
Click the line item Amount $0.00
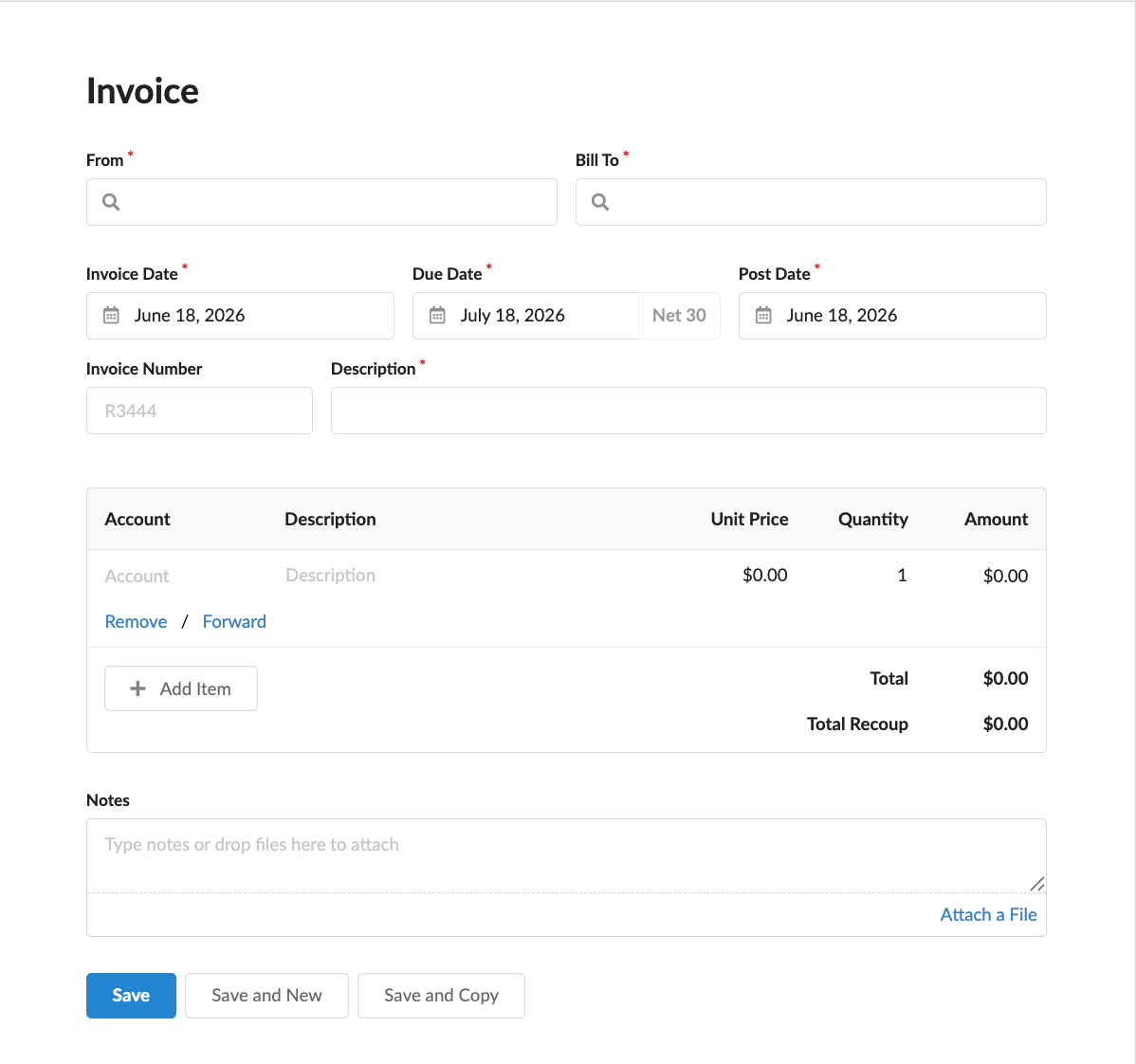click(1005, 576)
